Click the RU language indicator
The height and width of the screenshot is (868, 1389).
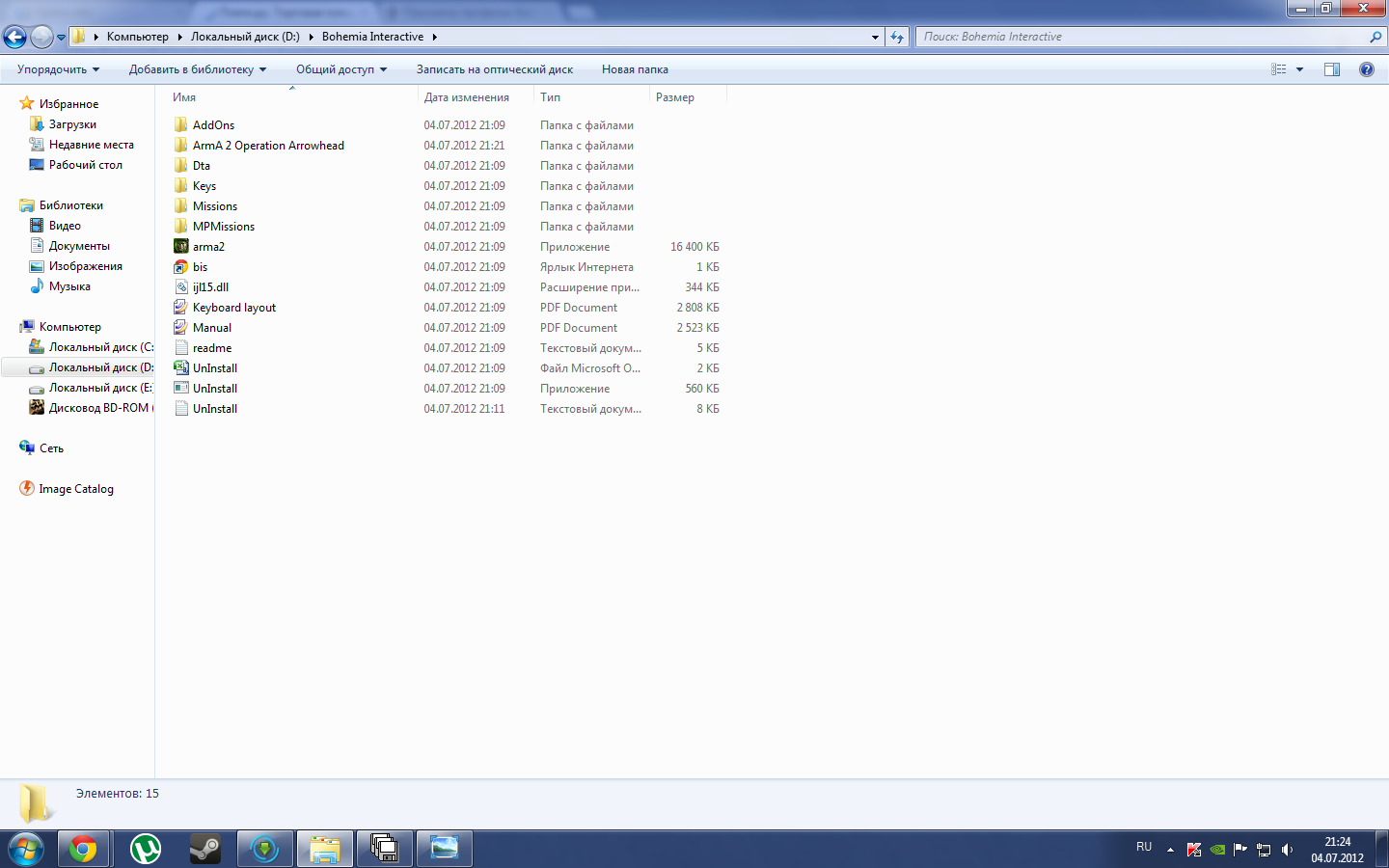point(1144,847)
